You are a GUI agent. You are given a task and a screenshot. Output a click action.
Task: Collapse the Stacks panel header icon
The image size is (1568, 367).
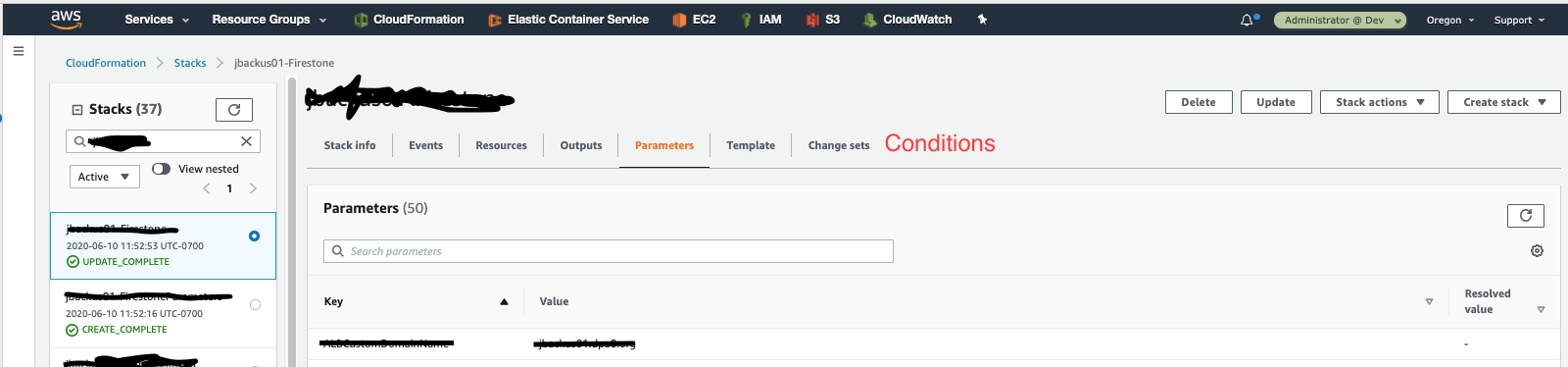tap(77, 110)
